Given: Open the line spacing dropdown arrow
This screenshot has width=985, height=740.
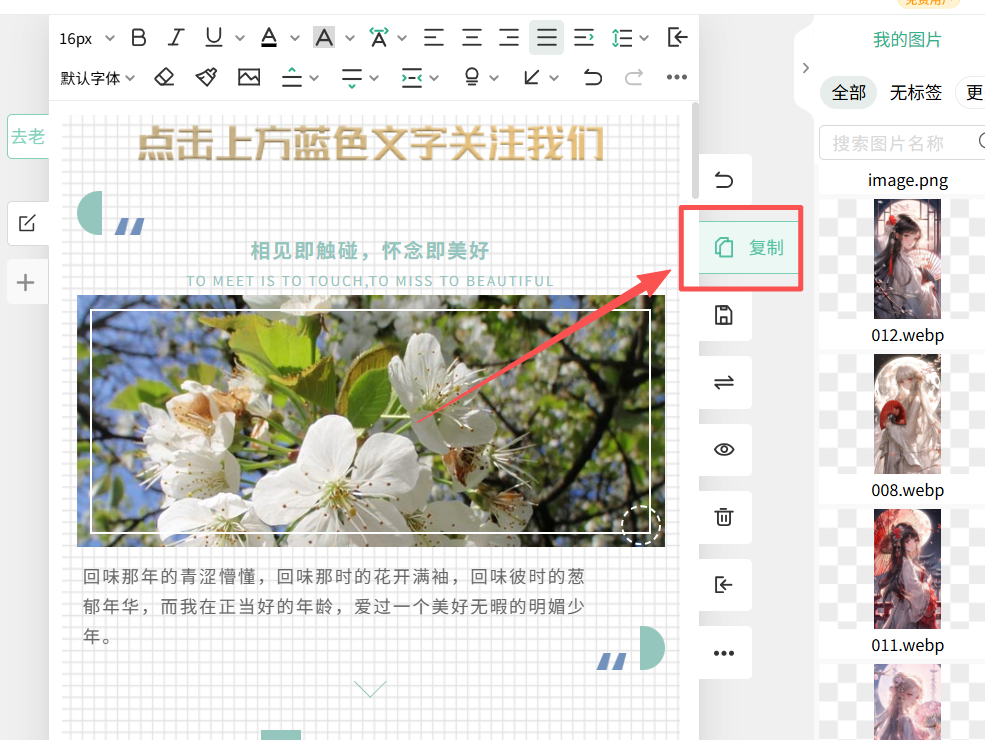Looking at the screenshot, I should click(x=644, y=39).
